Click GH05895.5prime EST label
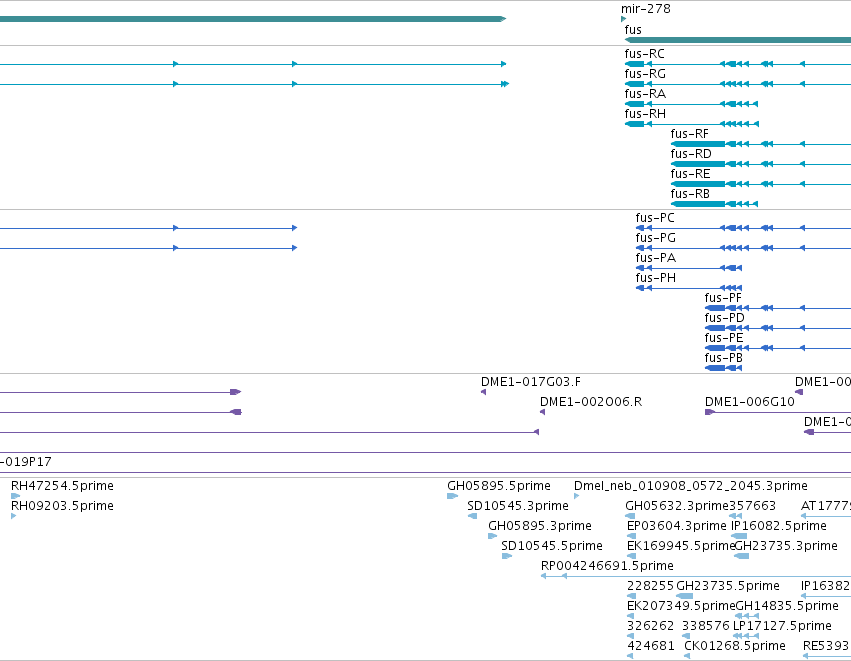Viewport: 851px width, 661px height. click(499, 486)
